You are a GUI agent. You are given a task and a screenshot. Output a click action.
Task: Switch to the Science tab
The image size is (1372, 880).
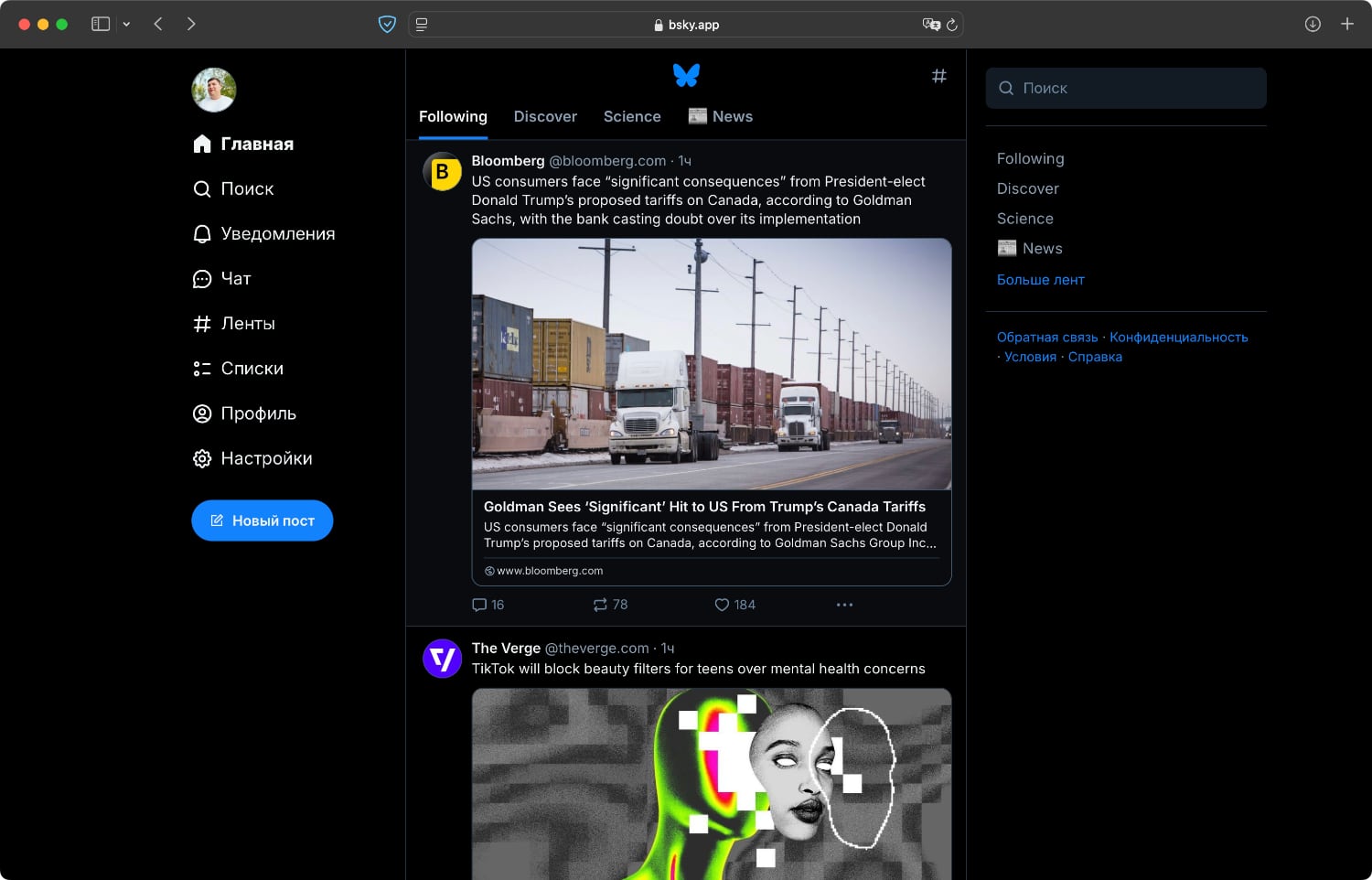pos(632,117)
